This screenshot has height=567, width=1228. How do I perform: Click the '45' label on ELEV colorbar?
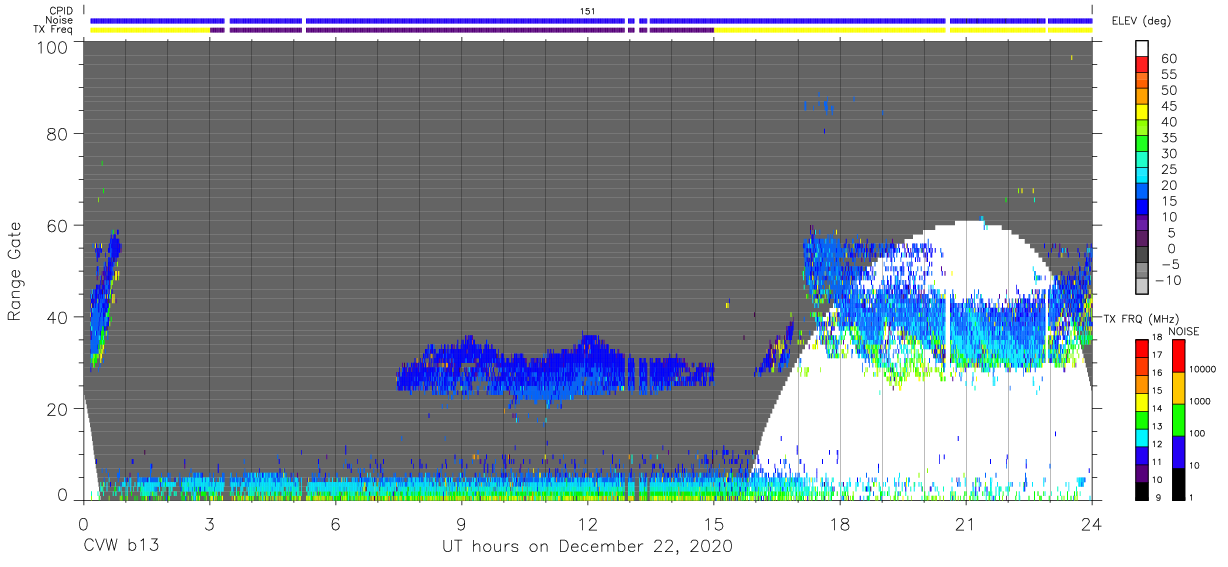1168,106
